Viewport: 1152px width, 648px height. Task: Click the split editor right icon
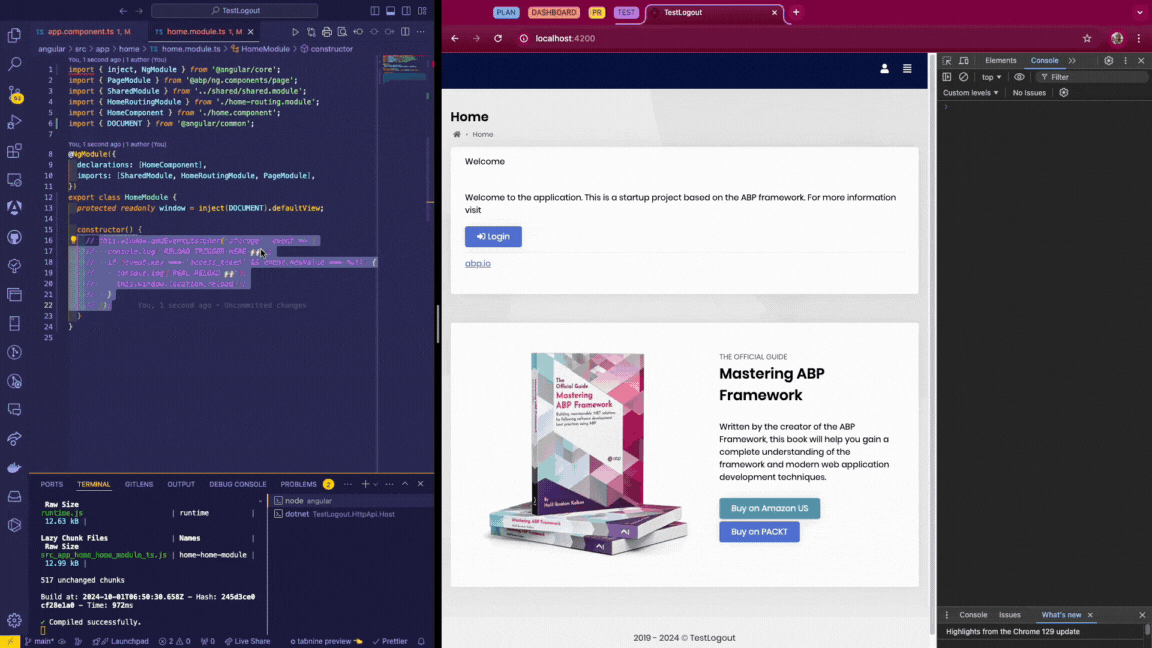[x=405, y=32]
